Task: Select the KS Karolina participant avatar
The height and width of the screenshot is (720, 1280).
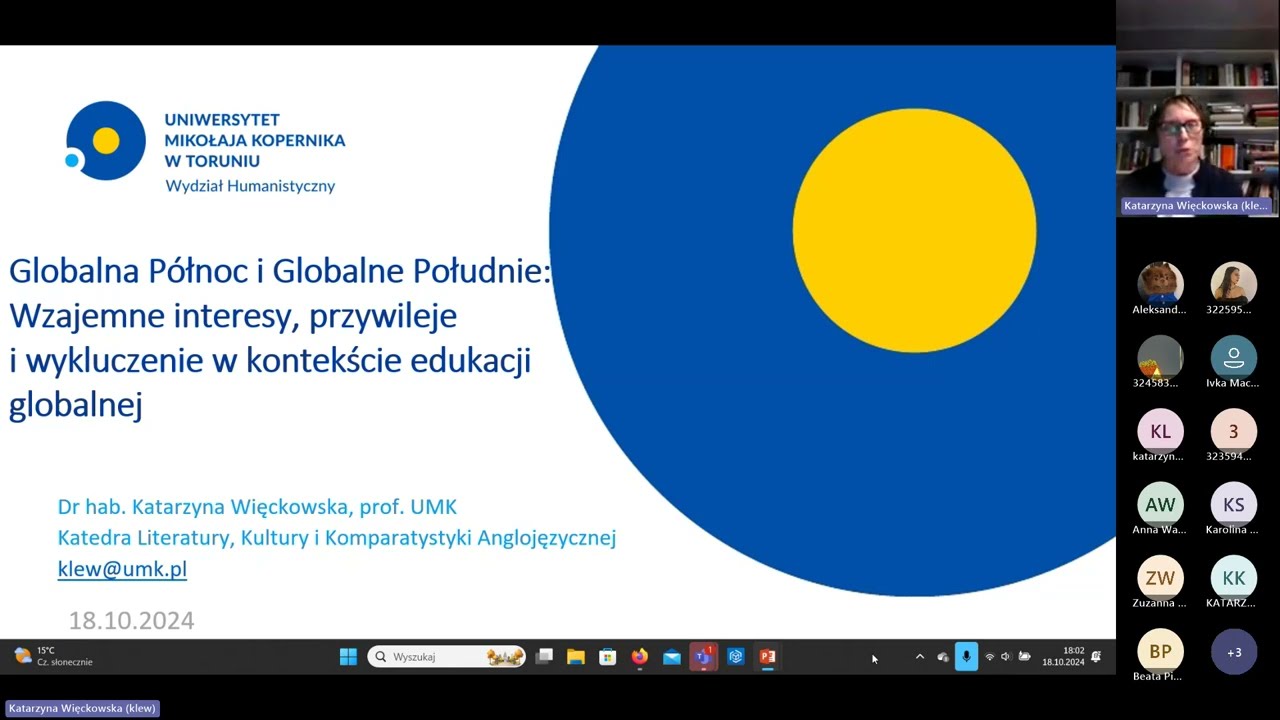Action: click(x=1233, y=505)
